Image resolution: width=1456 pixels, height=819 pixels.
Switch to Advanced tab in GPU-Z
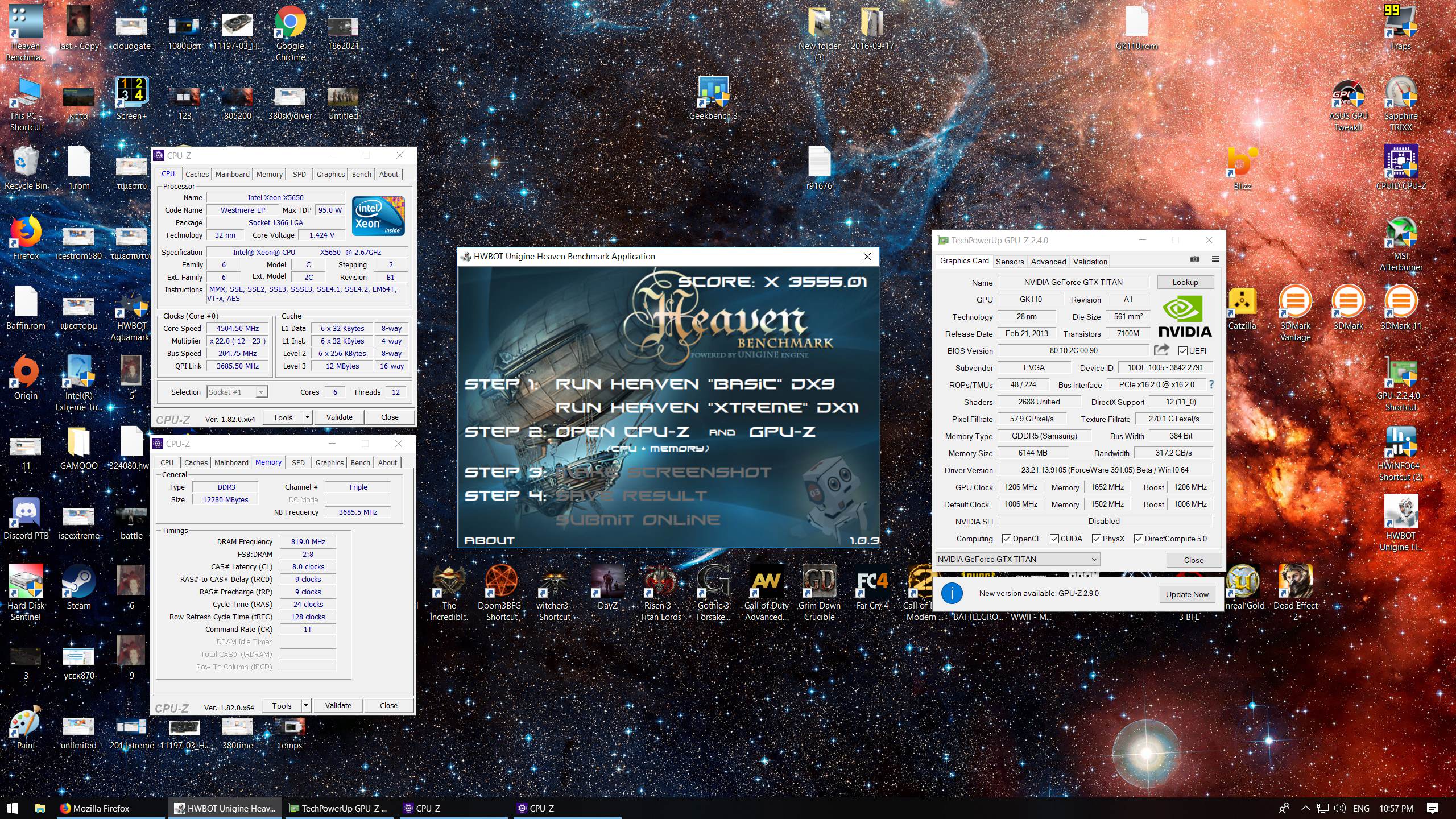tap(1048, 262)
